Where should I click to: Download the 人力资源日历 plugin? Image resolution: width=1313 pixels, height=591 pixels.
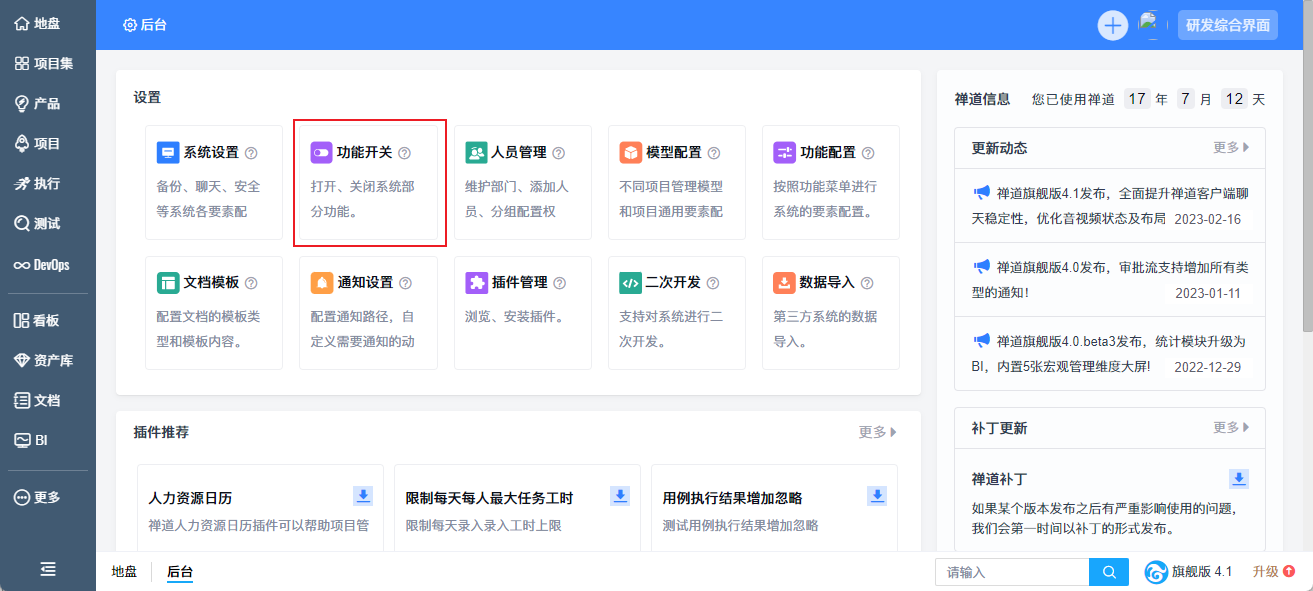pos(363,496)
